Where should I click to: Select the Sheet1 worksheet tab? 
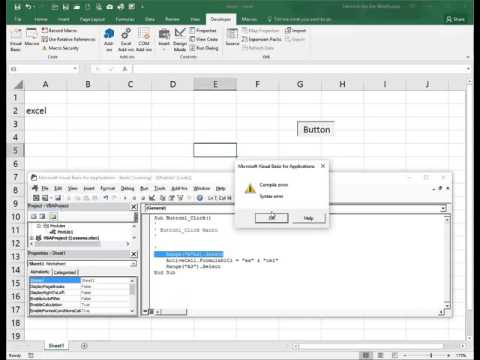(x=56, y=346)
